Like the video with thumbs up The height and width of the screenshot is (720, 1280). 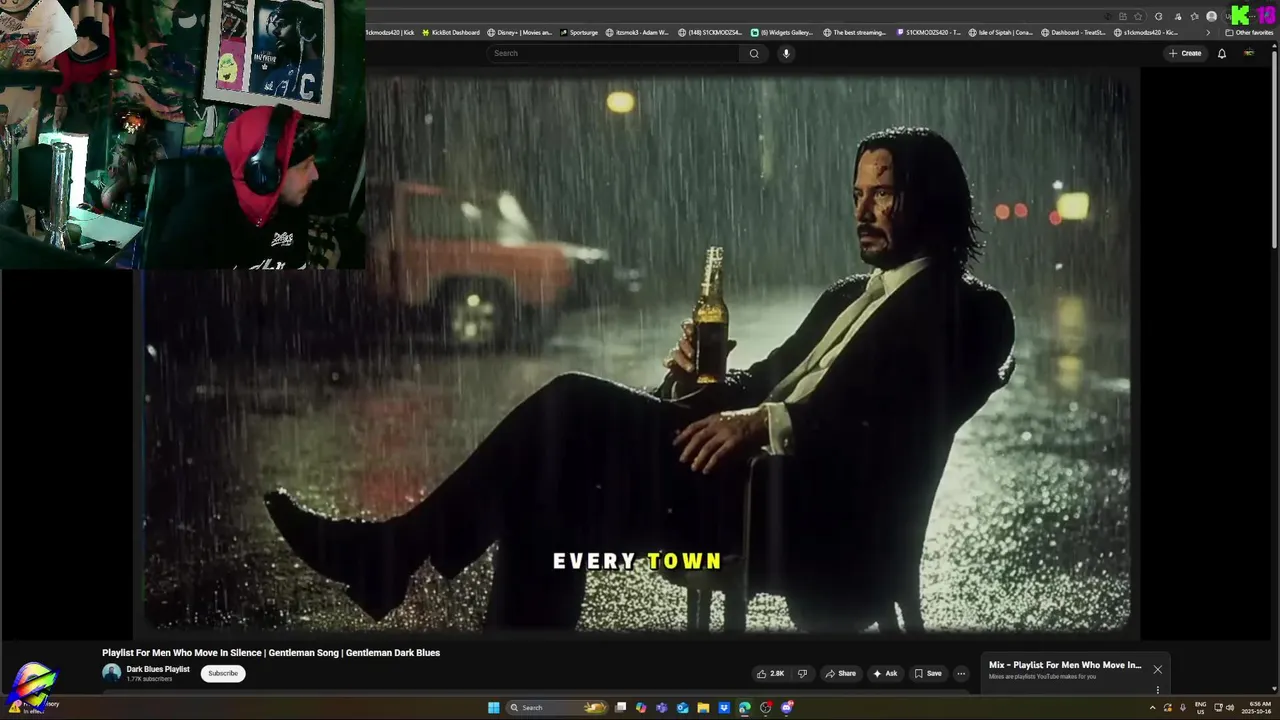click(770, 673)
